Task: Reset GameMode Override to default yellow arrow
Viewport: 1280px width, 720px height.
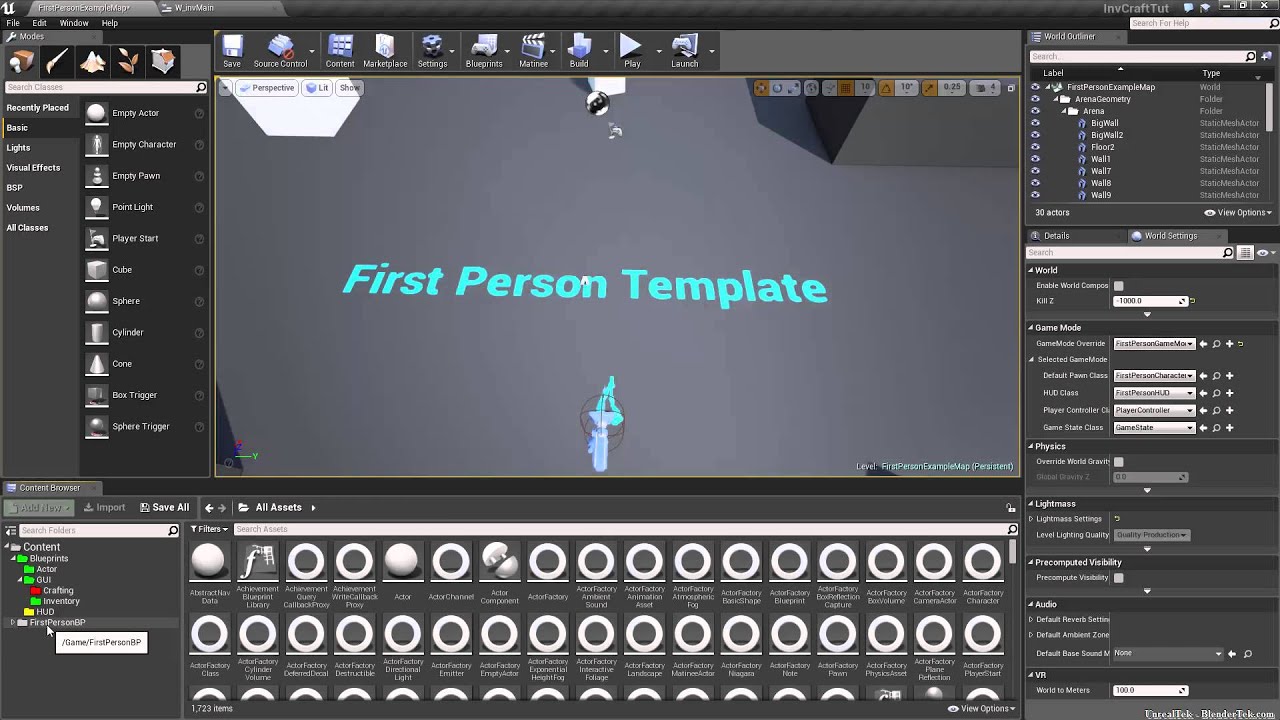Action: point(1241,344)
